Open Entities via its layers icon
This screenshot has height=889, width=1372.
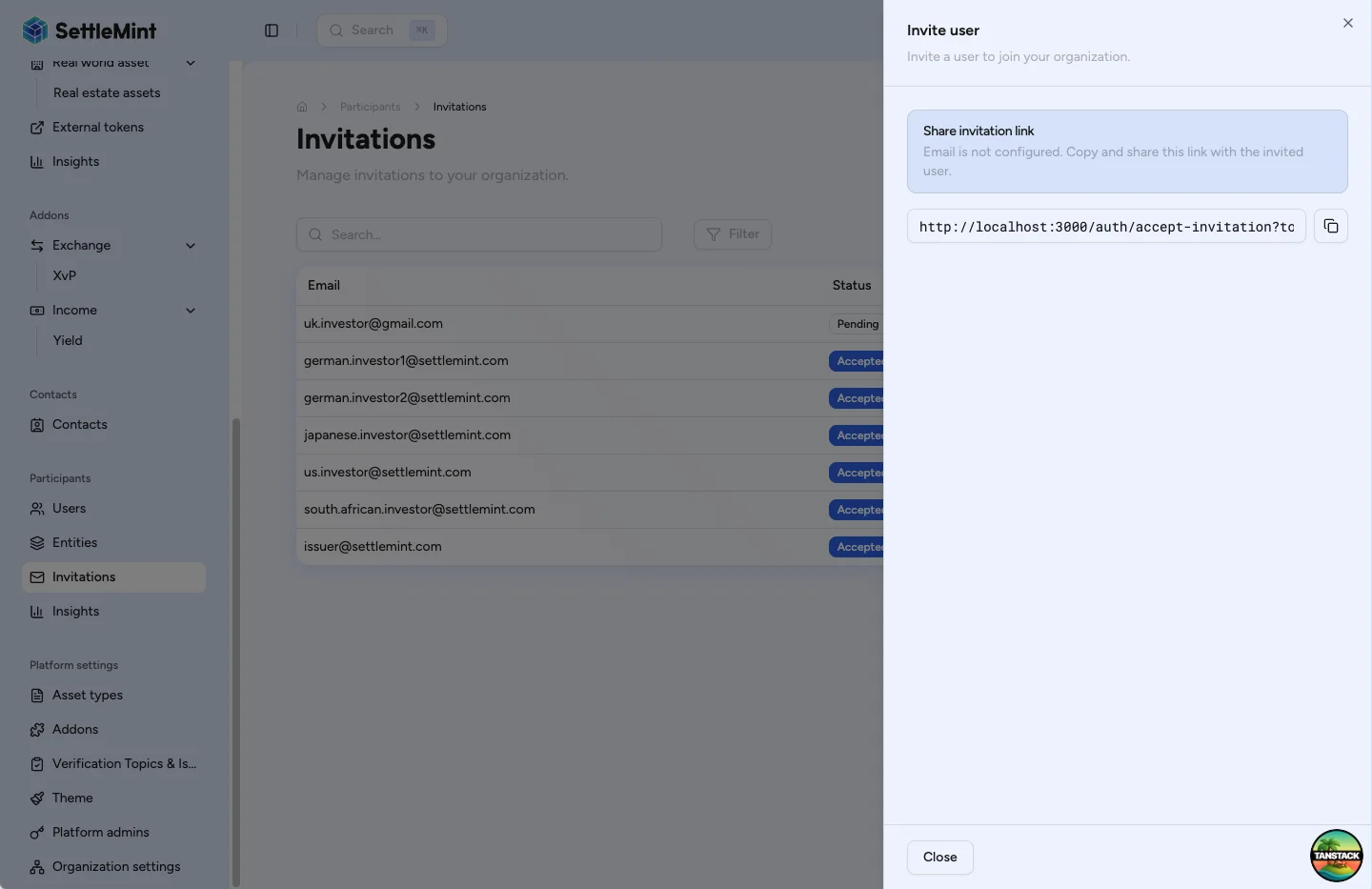click(x=36, y=542)
